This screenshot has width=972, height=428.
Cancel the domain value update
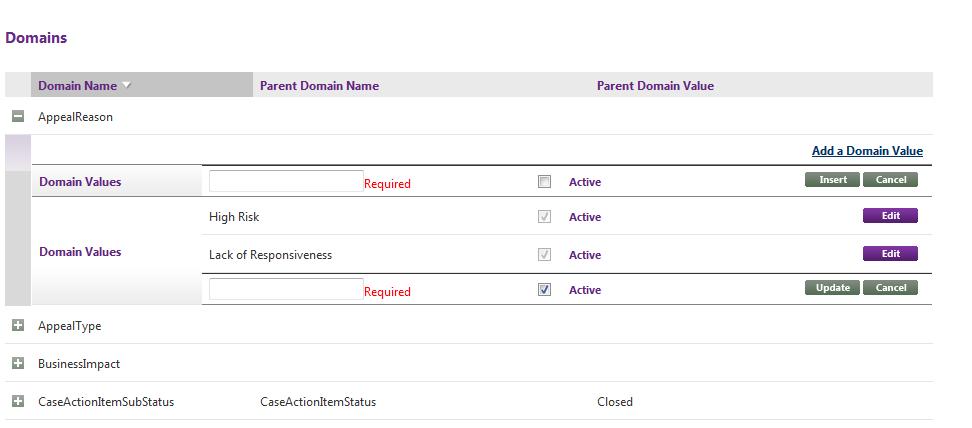tap(890, 288)
